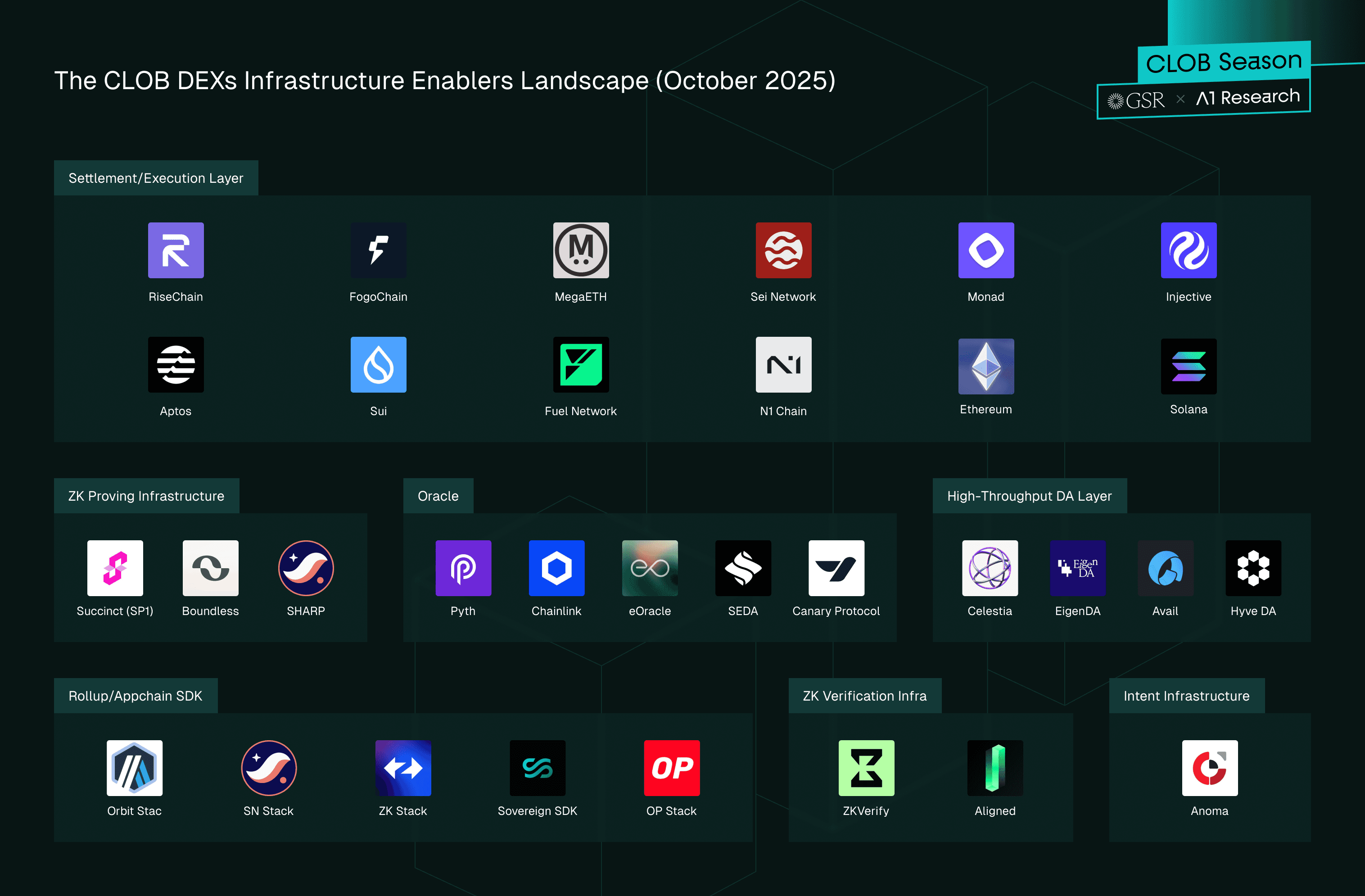
Task: Click the "Aligned" label
Action: 995,810
